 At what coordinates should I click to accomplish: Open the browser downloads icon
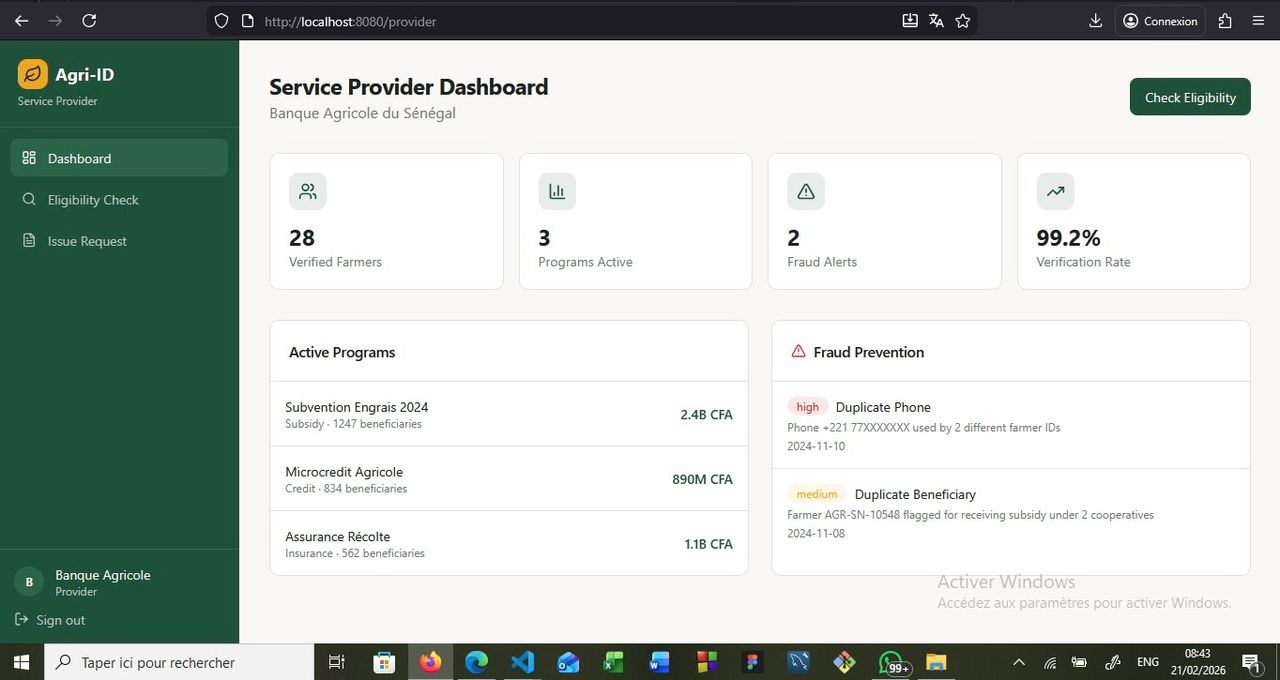coord(1095,20)
